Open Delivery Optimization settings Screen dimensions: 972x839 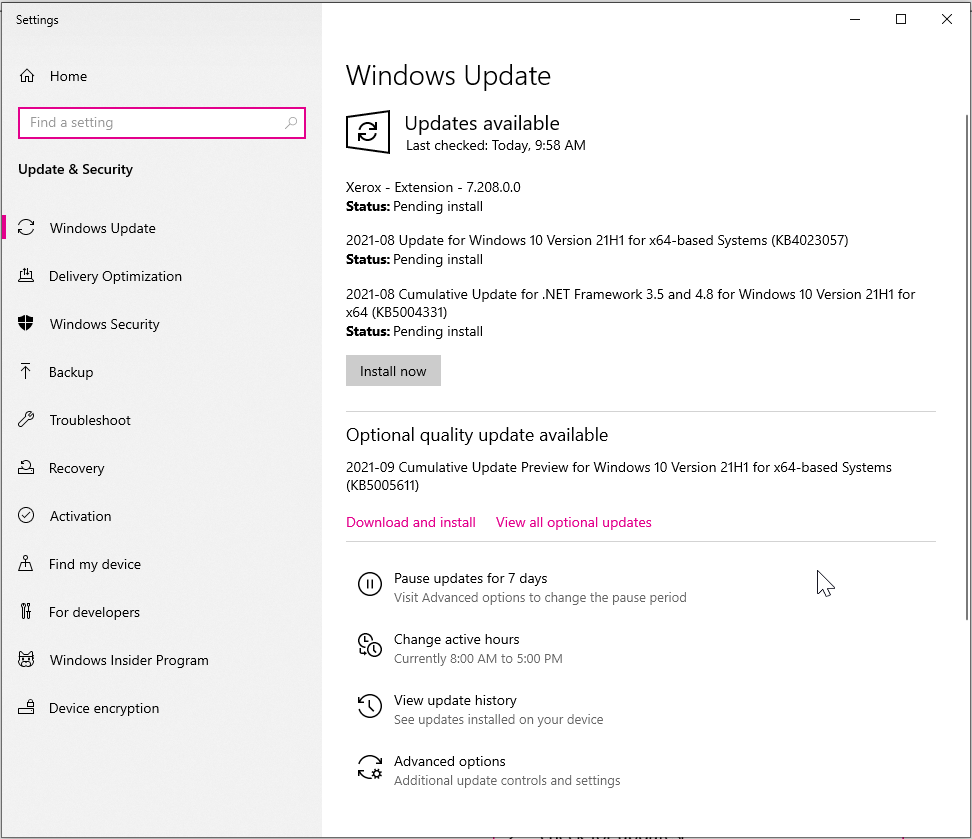pyautogui.click(x=115, y=276)
